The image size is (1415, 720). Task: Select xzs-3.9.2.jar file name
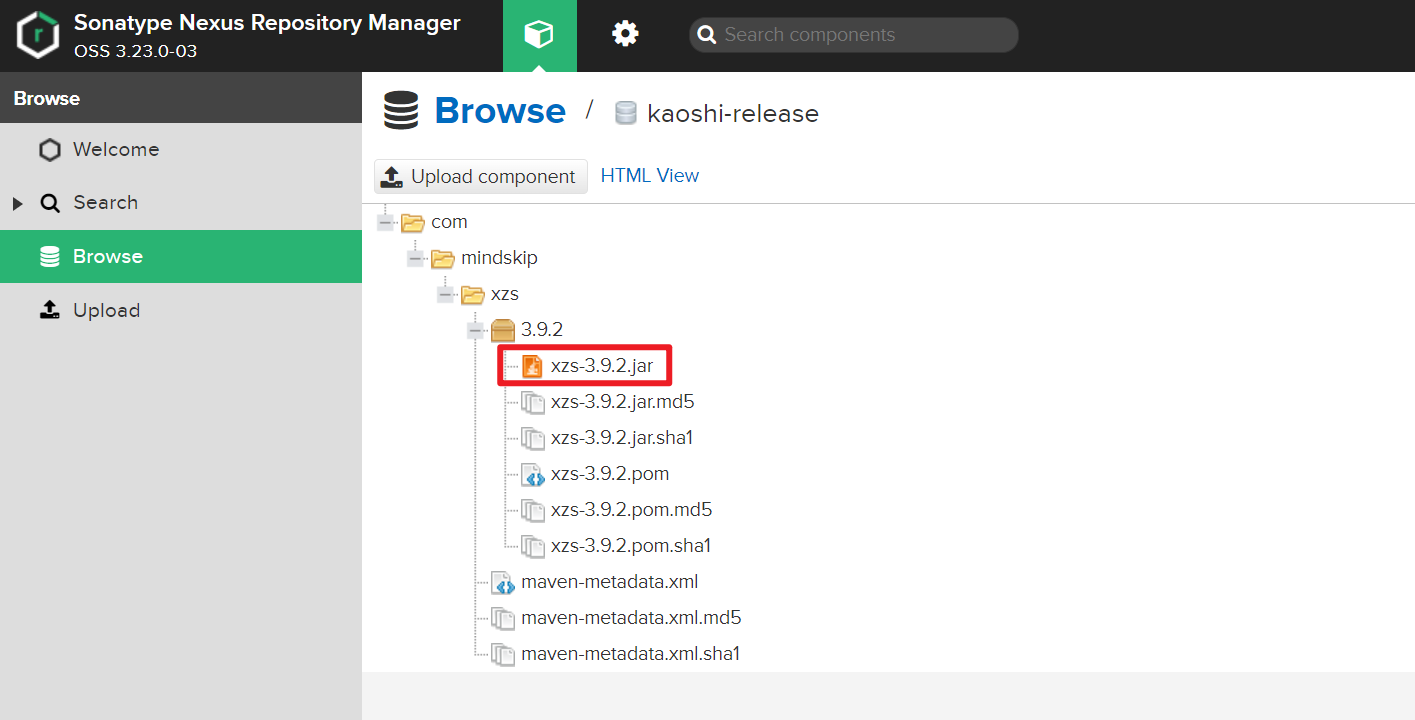coord(602,366)
